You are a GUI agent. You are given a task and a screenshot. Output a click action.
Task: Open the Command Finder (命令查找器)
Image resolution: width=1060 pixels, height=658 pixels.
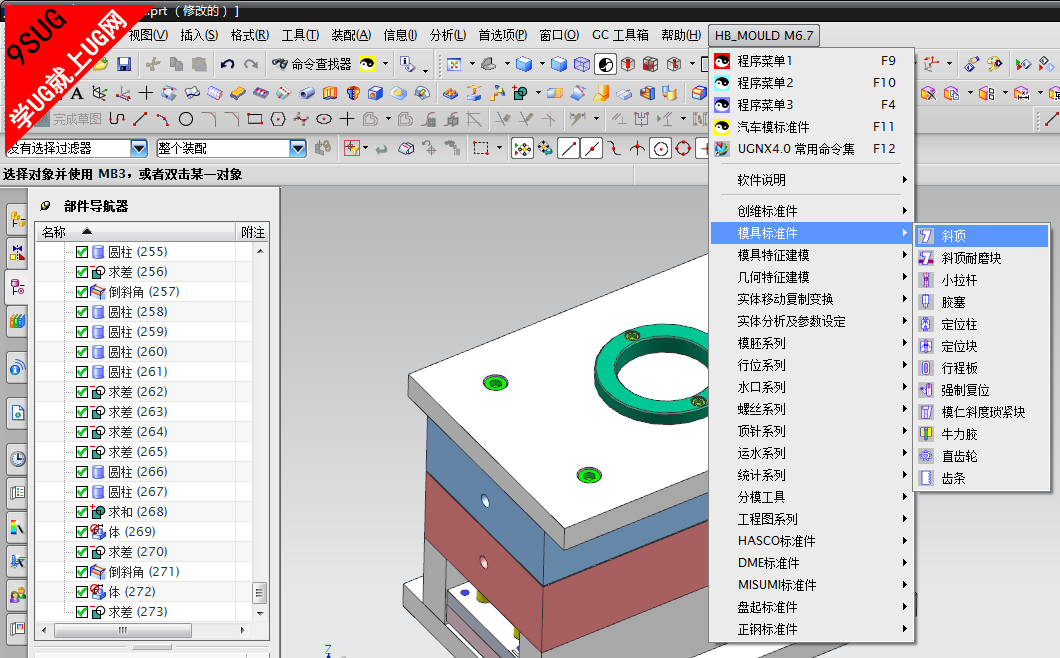pyautogui.click(x=312, y=64)
